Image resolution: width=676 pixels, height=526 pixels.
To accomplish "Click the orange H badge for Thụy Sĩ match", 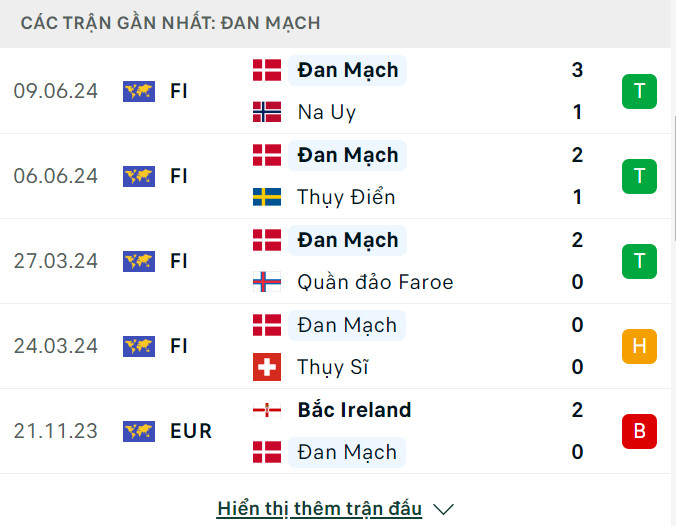I will tap(639, 346).
